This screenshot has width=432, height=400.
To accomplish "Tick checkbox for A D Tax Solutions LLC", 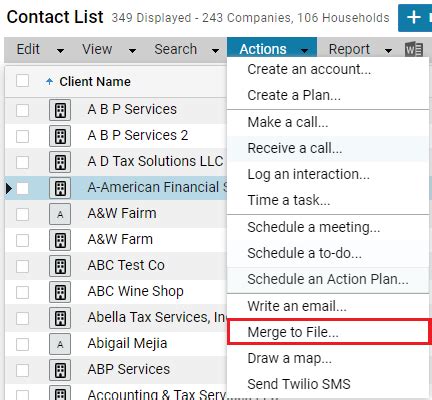I will [22, 162].
